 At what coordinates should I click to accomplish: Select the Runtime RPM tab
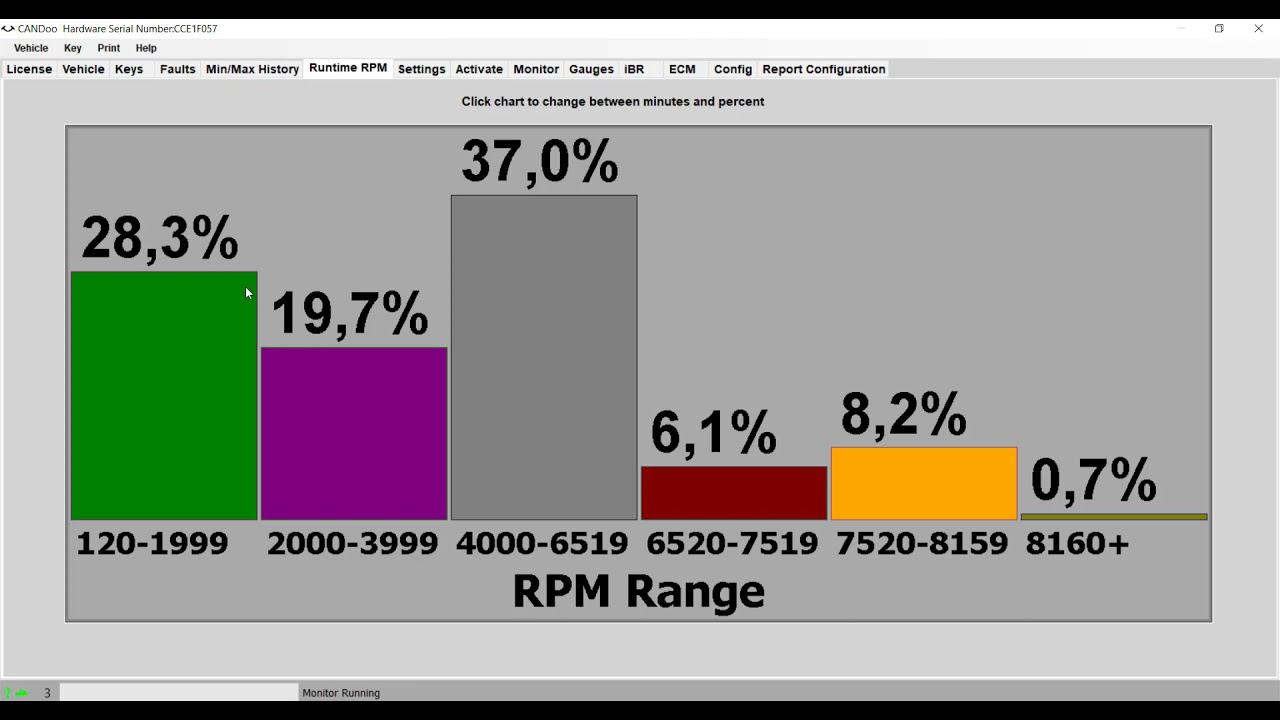(348, 68)
